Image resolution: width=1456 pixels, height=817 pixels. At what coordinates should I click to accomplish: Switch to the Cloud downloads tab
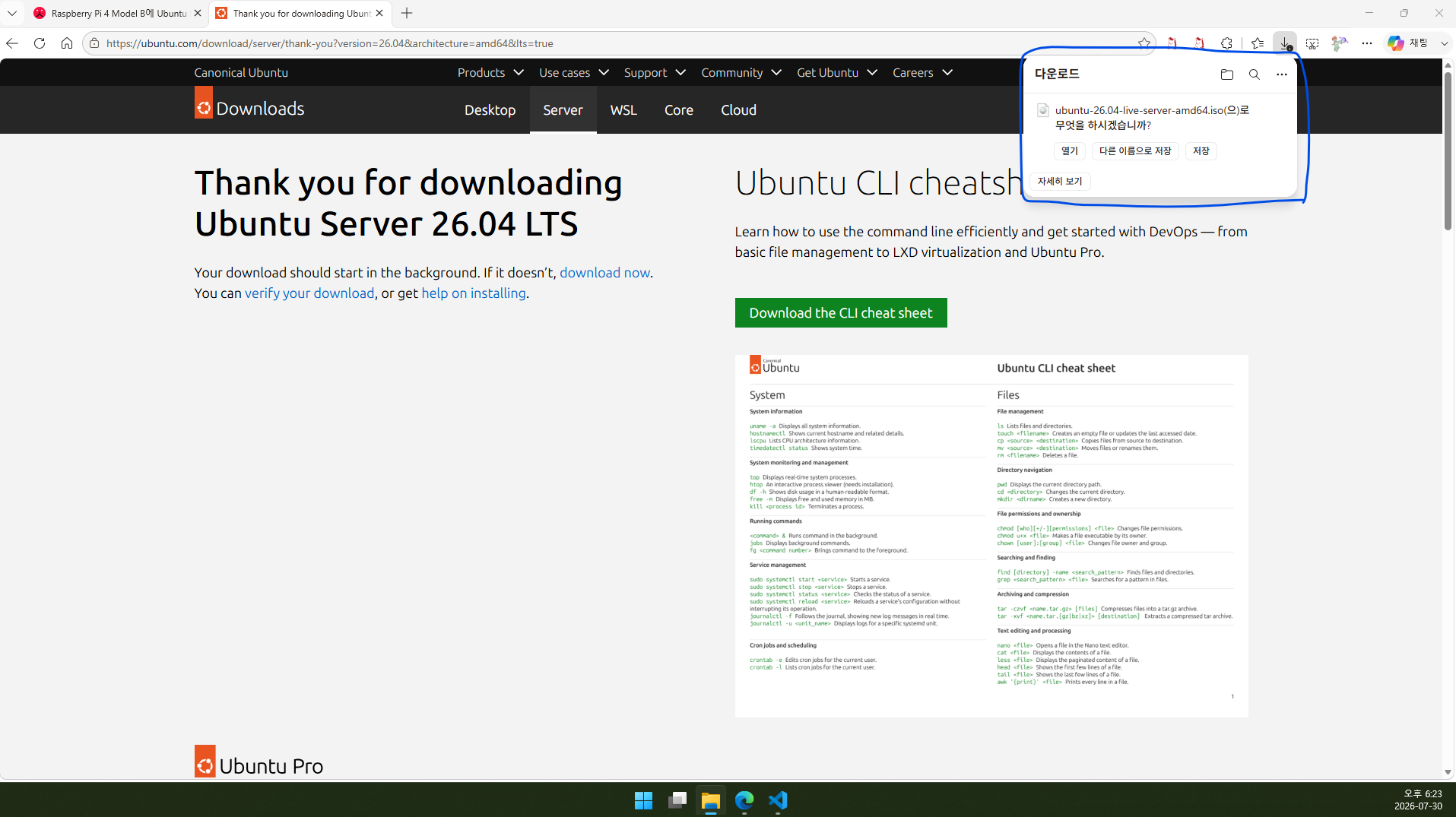click(x=738, y=110)
